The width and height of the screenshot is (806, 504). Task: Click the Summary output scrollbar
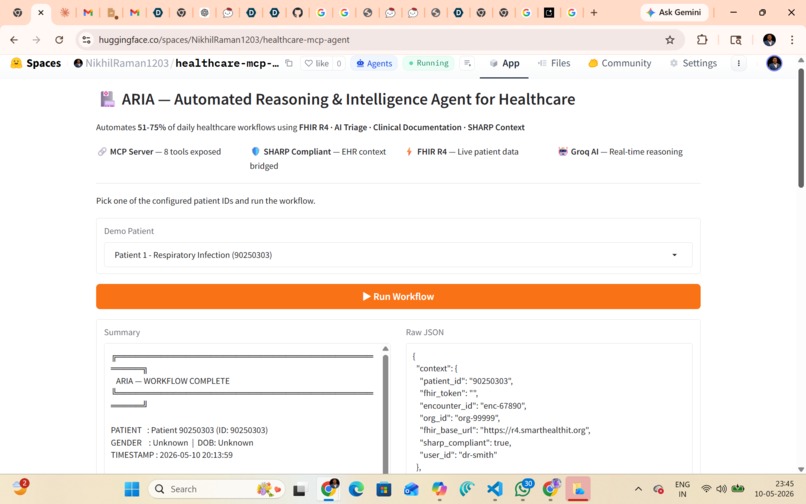point(386,414)
